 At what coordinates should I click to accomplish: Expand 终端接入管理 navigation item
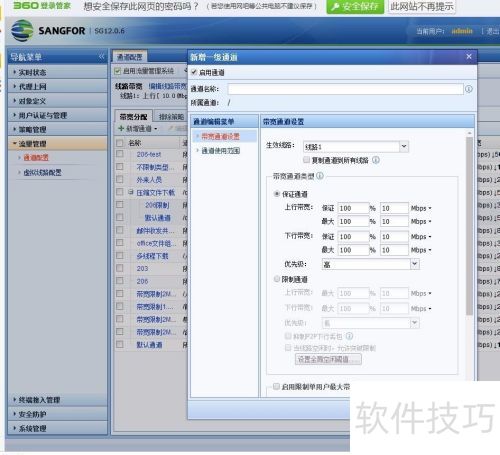pyautogui.click(x=57, y=400)
